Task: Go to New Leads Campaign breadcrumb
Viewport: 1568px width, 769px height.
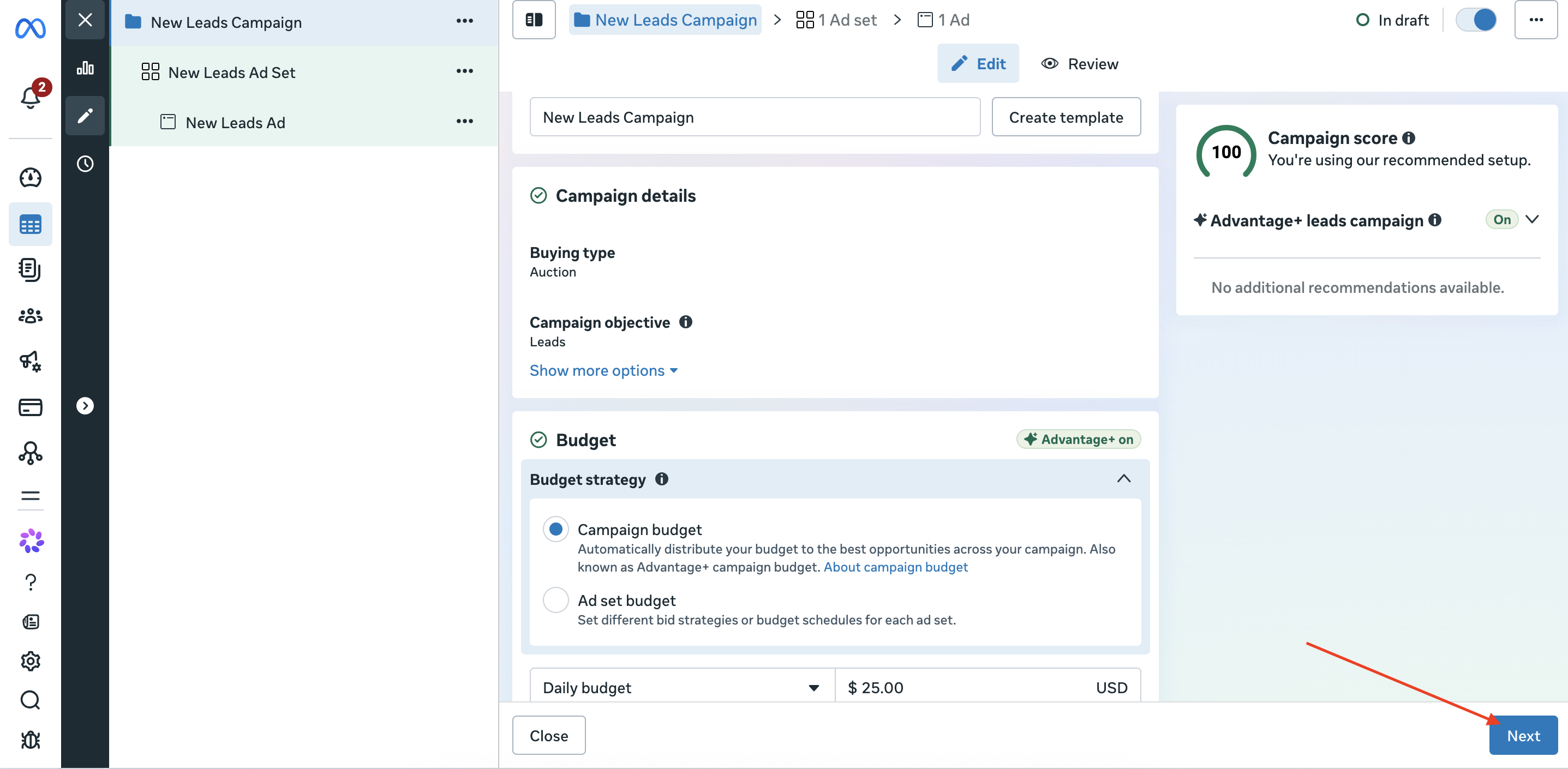Action: 665,20
